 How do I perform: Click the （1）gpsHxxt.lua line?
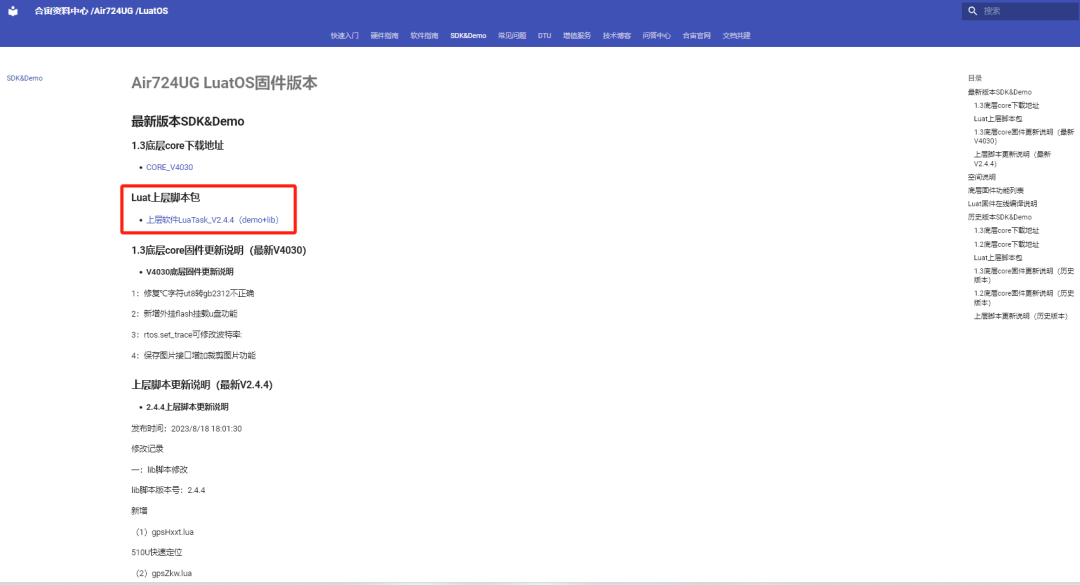click(x=164, y=532)
